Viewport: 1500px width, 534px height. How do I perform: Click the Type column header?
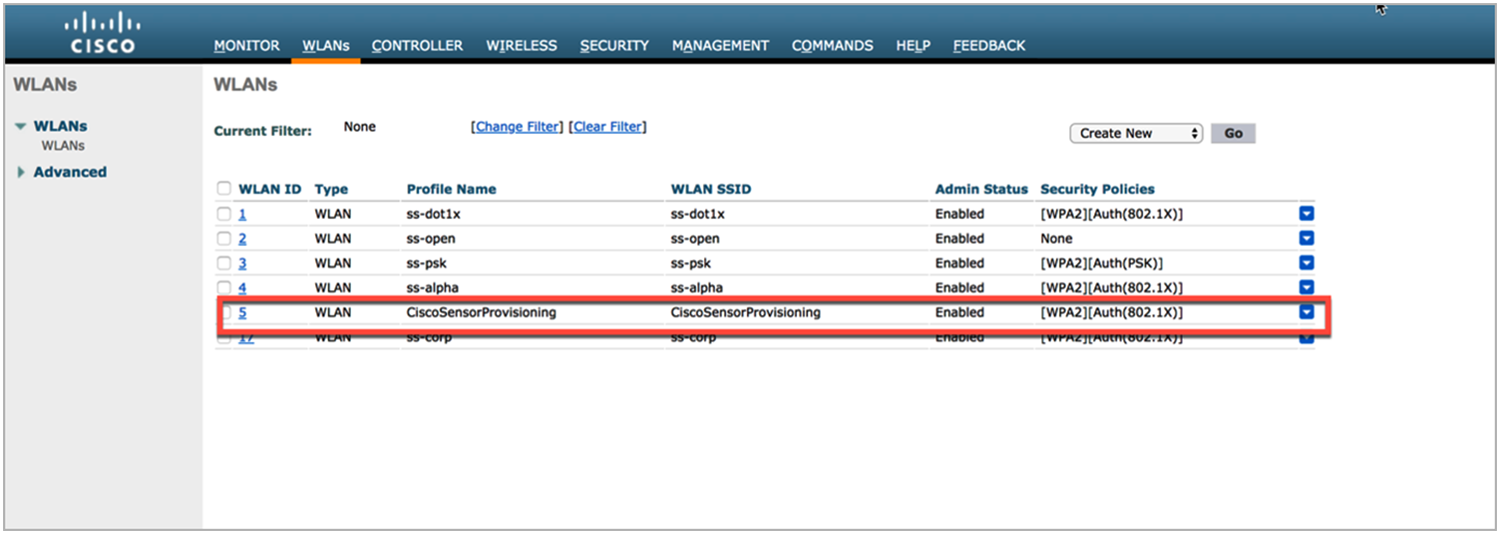(331, 189)
